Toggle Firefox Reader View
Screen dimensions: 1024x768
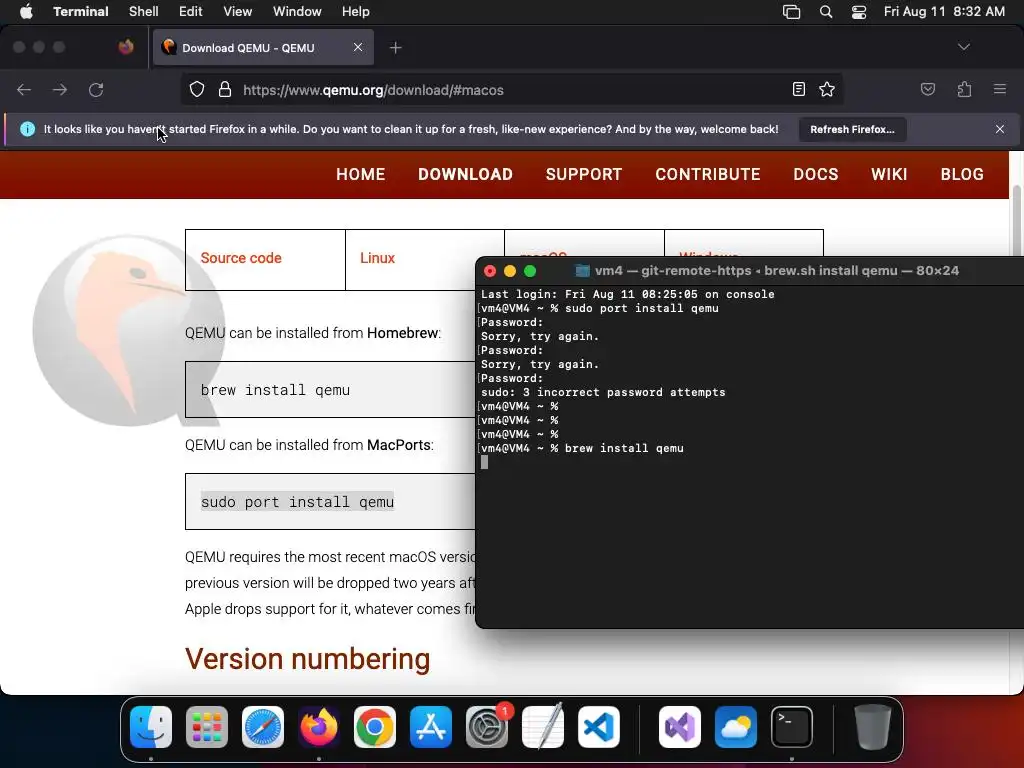(798, 89)
